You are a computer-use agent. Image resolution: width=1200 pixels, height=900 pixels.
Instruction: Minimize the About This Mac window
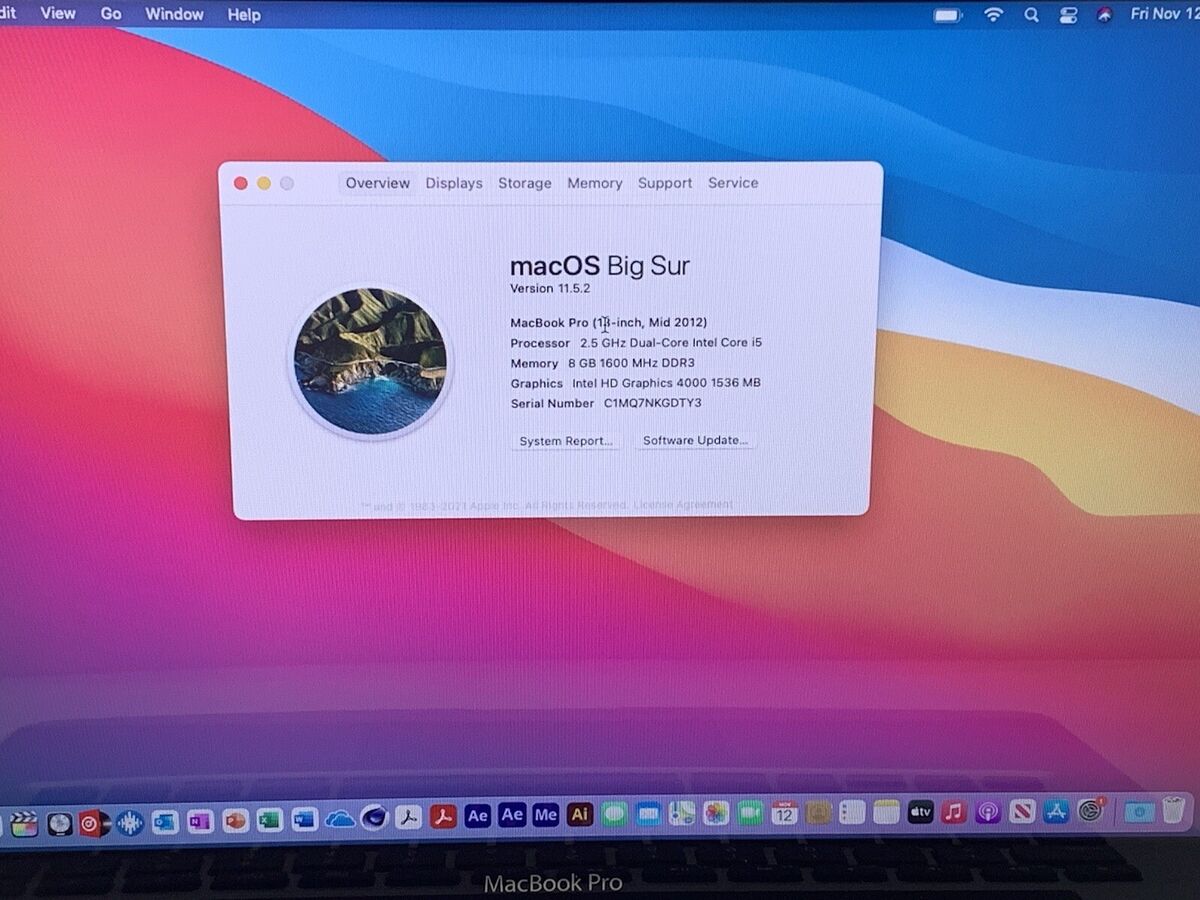pyautogui.click(x=263, y=183)
